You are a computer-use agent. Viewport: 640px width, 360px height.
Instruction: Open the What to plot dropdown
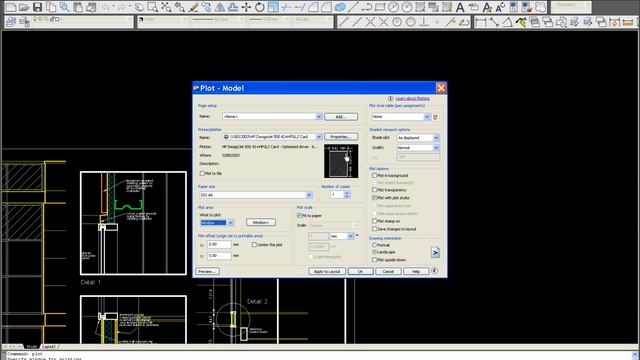(x=230, y=222)
